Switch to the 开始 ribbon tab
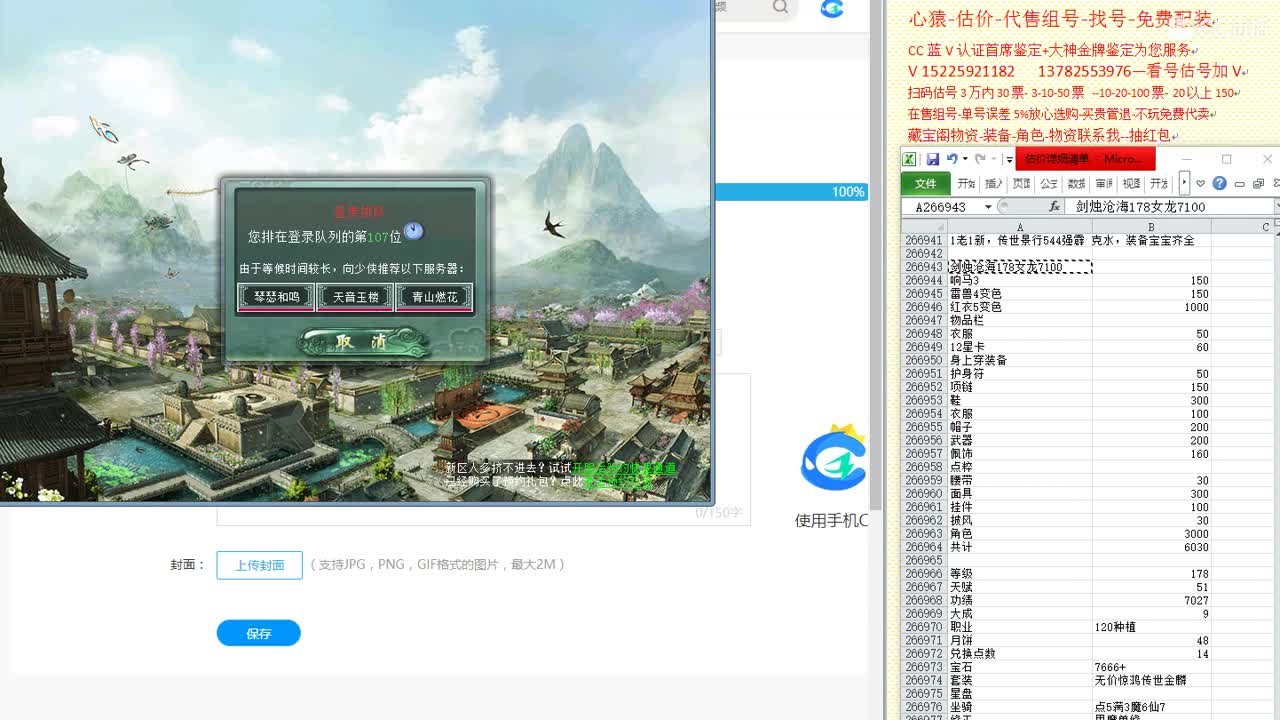This screenshot has width=1280, height=720. (965, 184)
